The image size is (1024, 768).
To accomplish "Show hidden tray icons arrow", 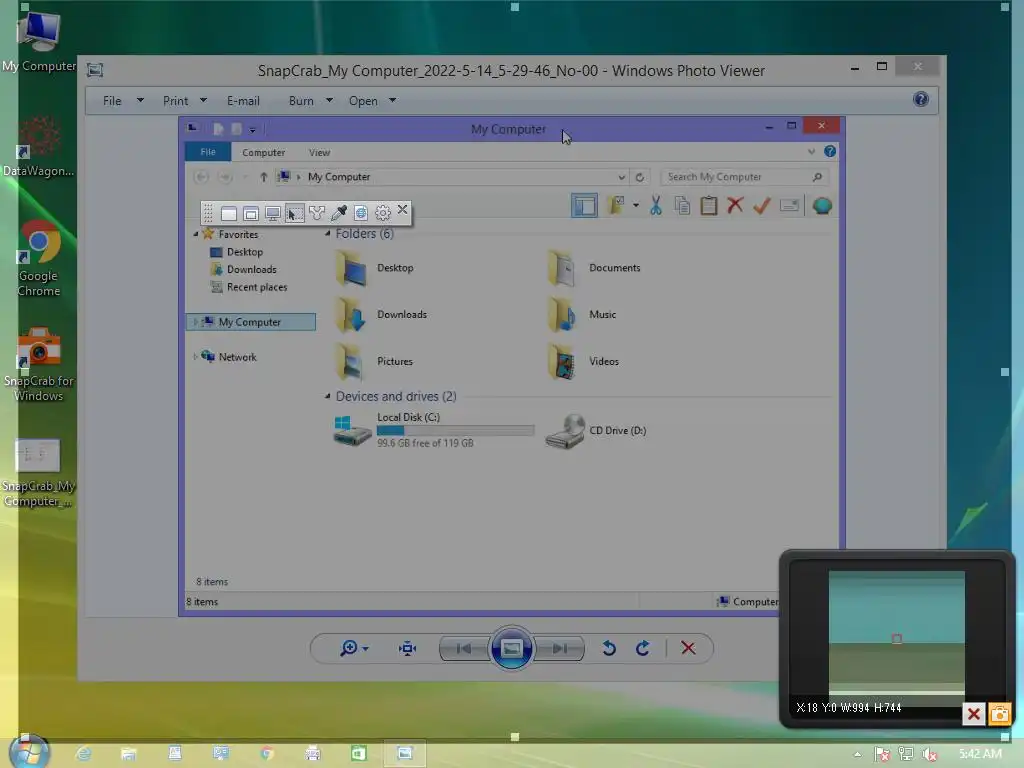I will (857, 754).
